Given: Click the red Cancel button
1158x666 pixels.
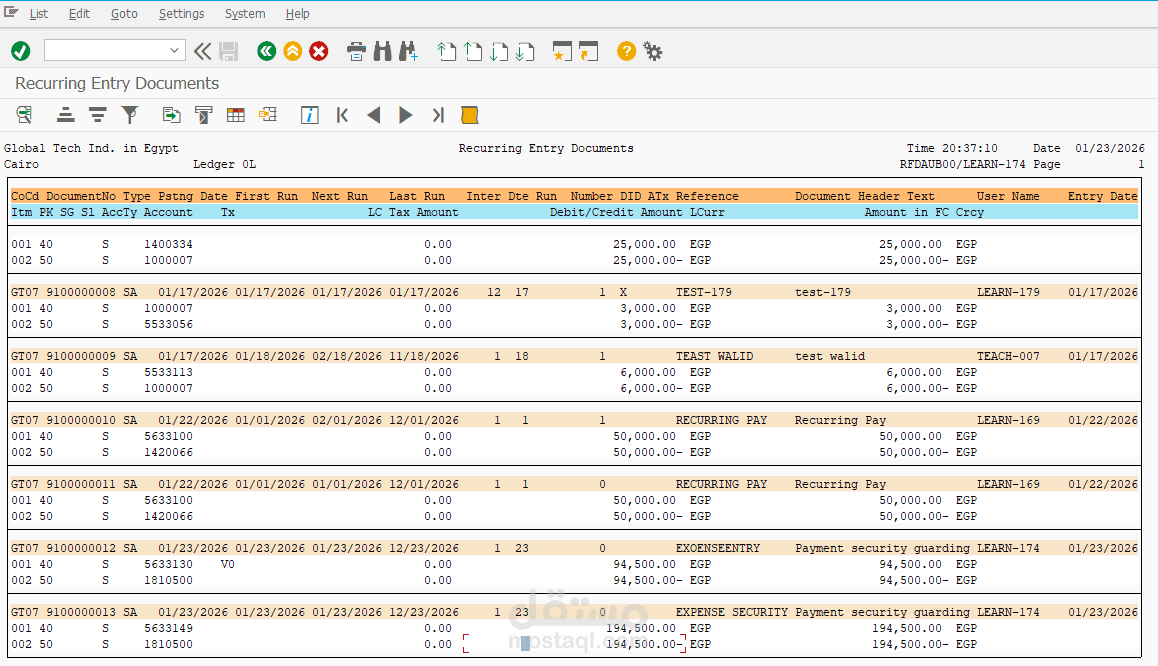Looking at the screenshot, I should [x=318, y=51].
